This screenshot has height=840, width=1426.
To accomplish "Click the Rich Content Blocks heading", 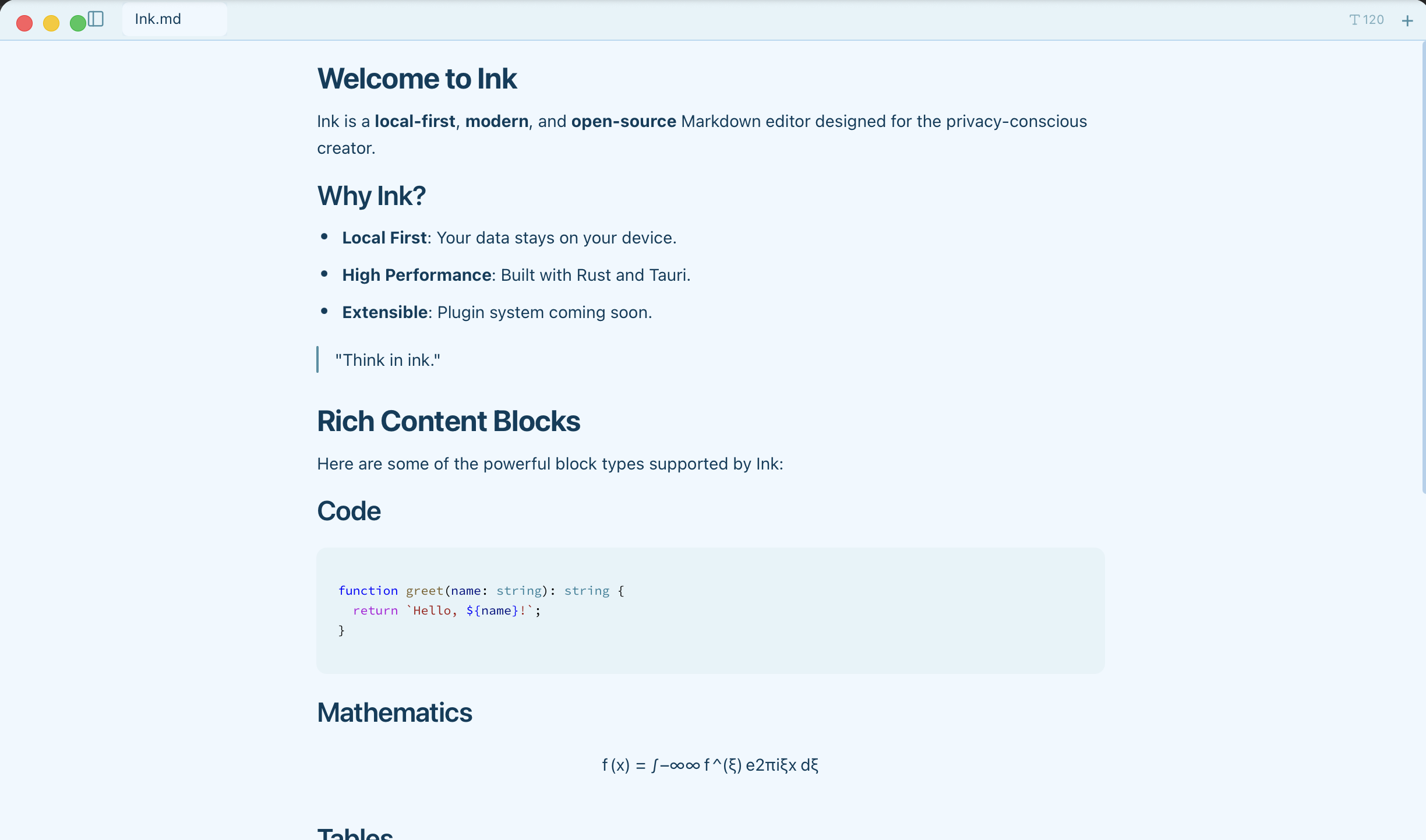I will (x=448, y=421).
